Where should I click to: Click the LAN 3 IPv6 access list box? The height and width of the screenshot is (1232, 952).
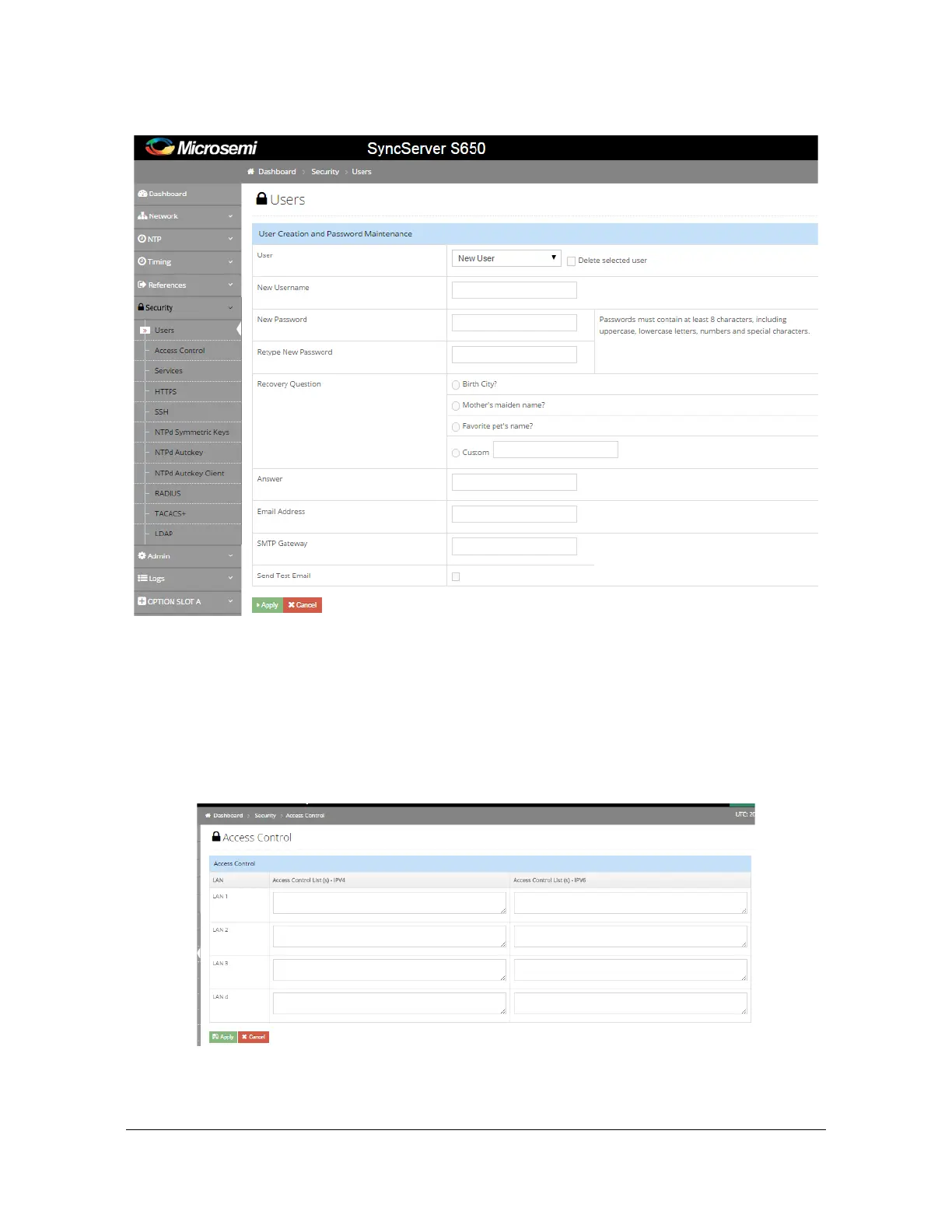coord(631,970)
